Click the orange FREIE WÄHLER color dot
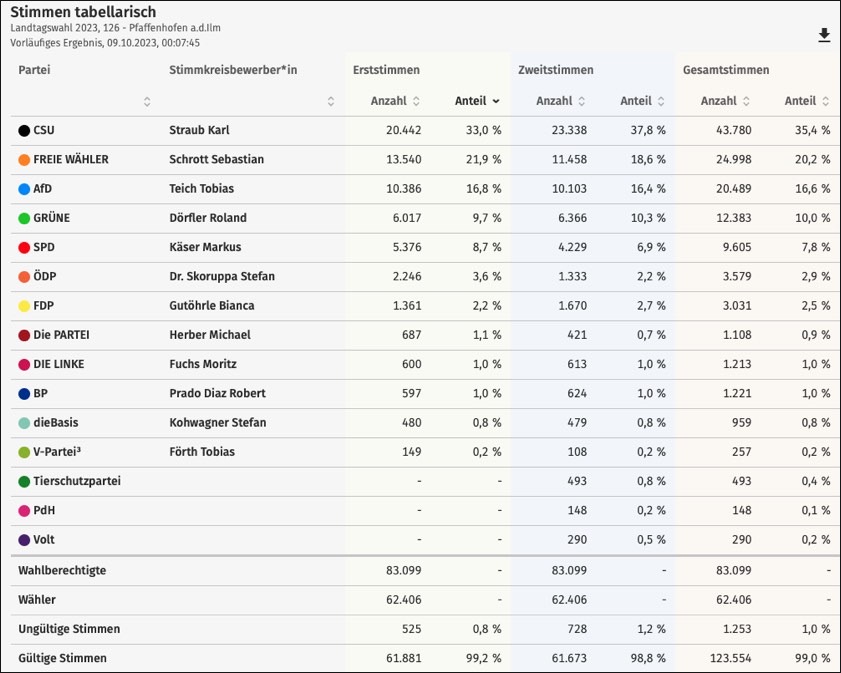841x673 pixels. pos(24,159)
